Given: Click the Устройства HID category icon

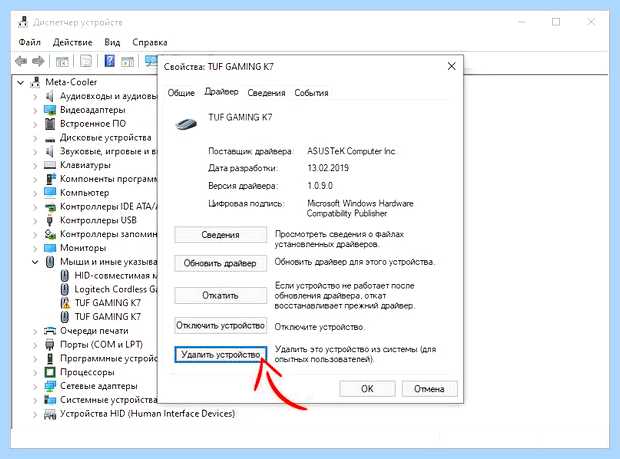Looking at the screenshot, I should tap(50, 414).
